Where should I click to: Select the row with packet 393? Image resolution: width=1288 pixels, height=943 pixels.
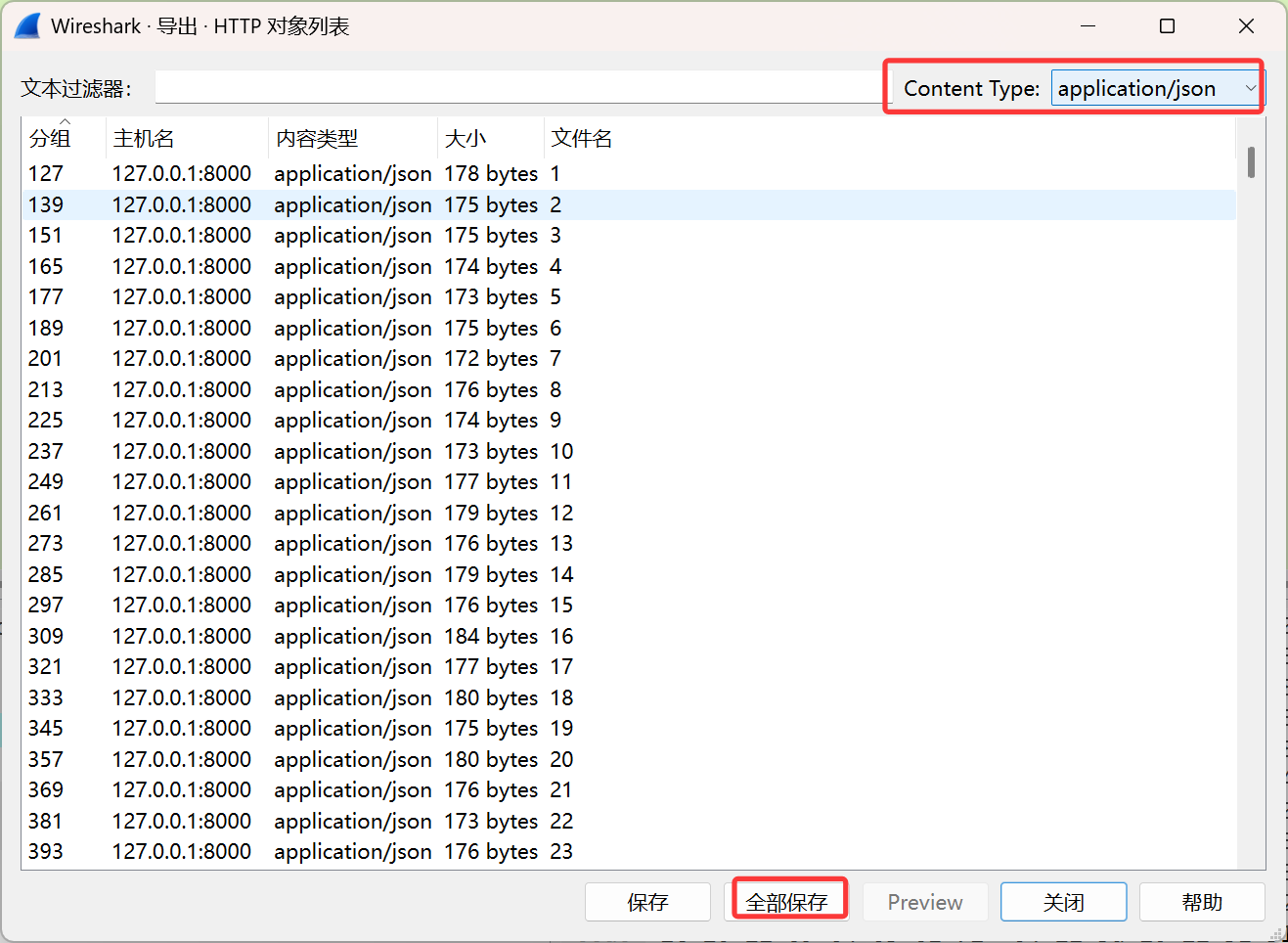629,852
